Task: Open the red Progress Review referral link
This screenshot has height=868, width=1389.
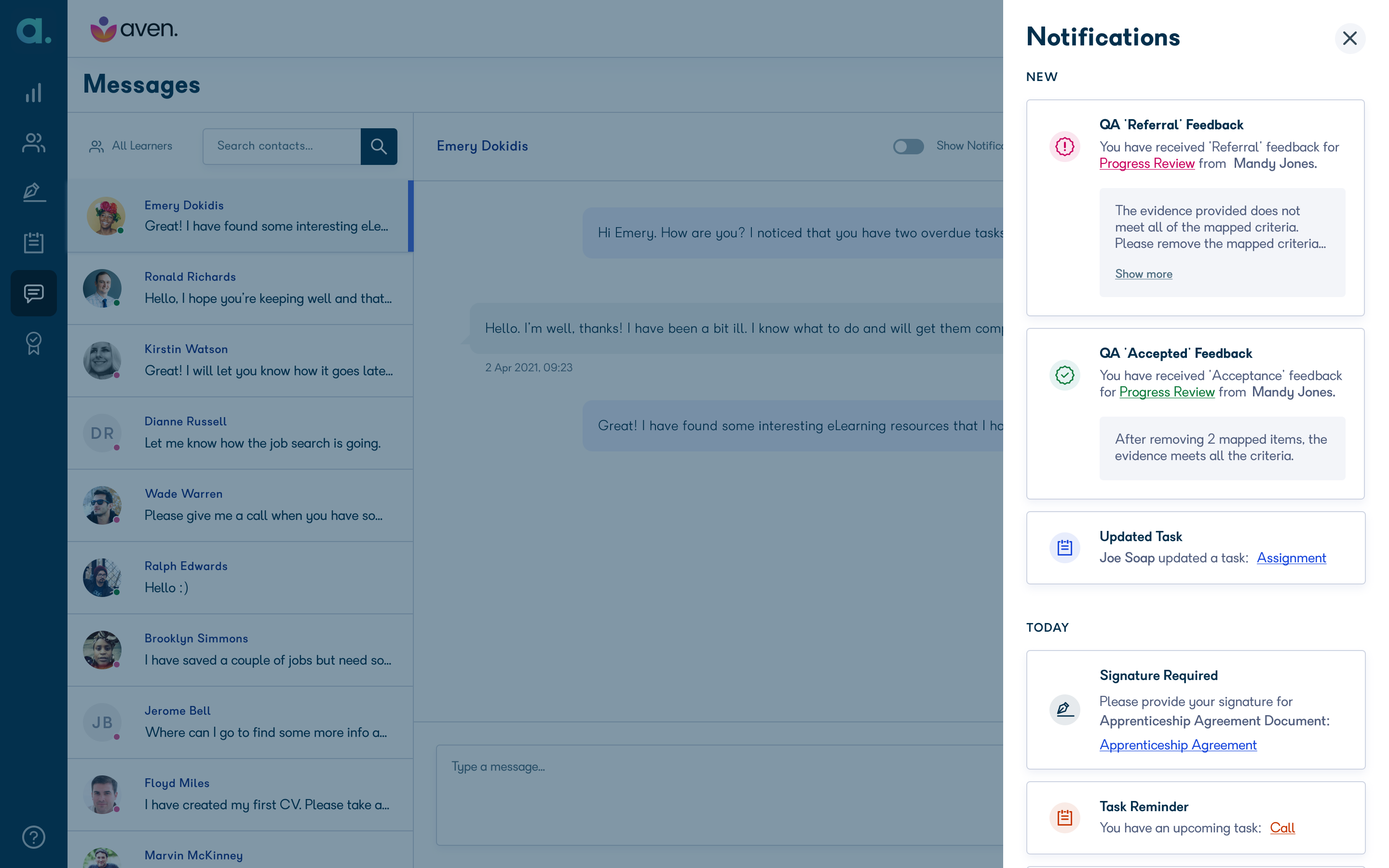Action: [1147, 163]
